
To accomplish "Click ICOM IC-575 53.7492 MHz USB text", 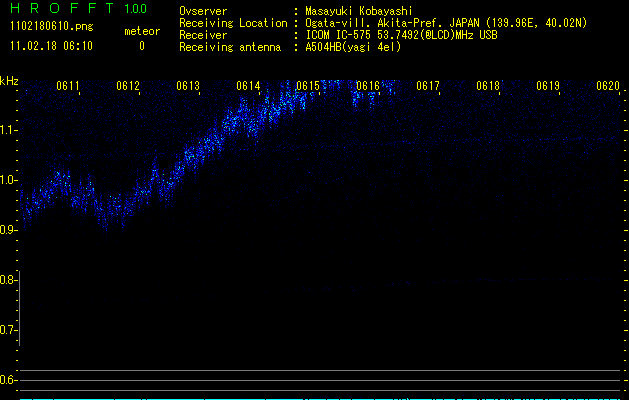I will [x=401, y=35].
